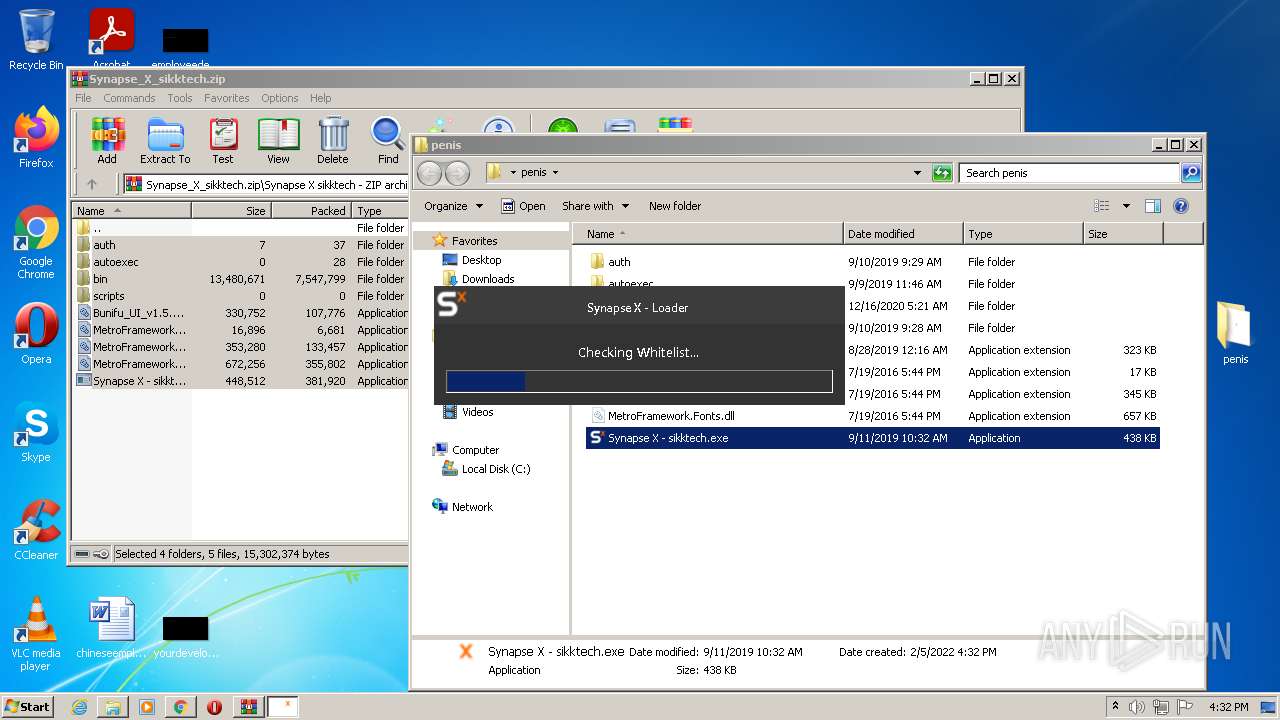
Task: Open WinRAR File menu
Action: coord(83,98)
